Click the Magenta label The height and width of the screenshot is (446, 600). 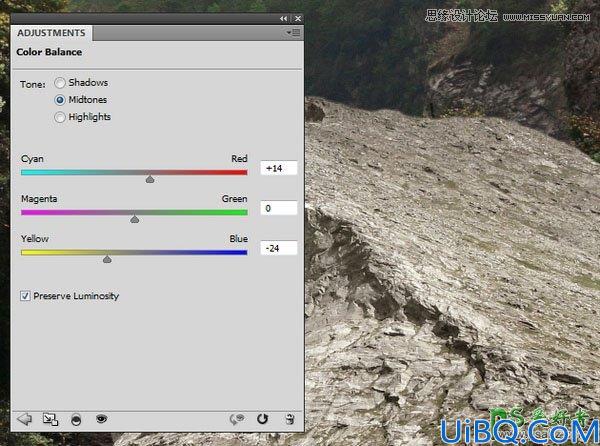coord(39,199)
